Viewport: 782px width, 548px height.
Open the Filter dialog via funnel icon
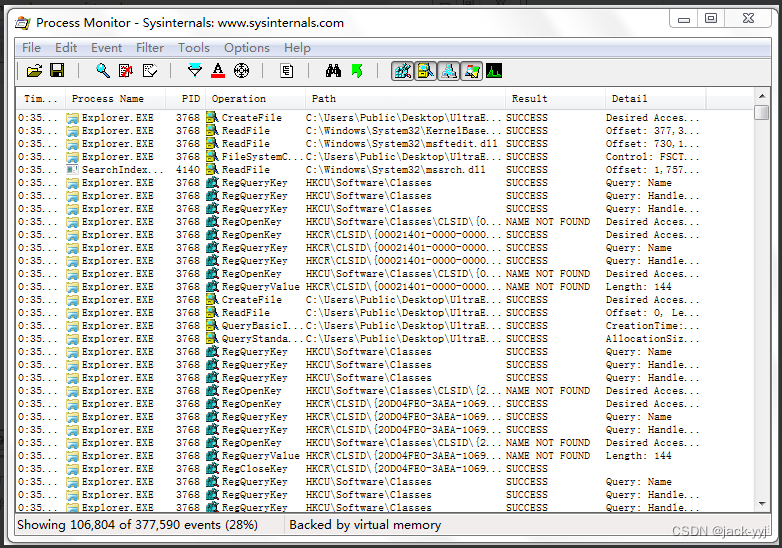click(195, 71)
